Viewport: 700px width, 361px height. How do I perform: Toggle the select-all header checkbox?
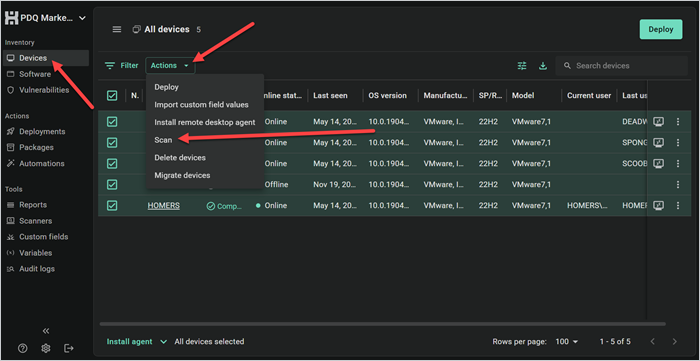click(112, 95)
